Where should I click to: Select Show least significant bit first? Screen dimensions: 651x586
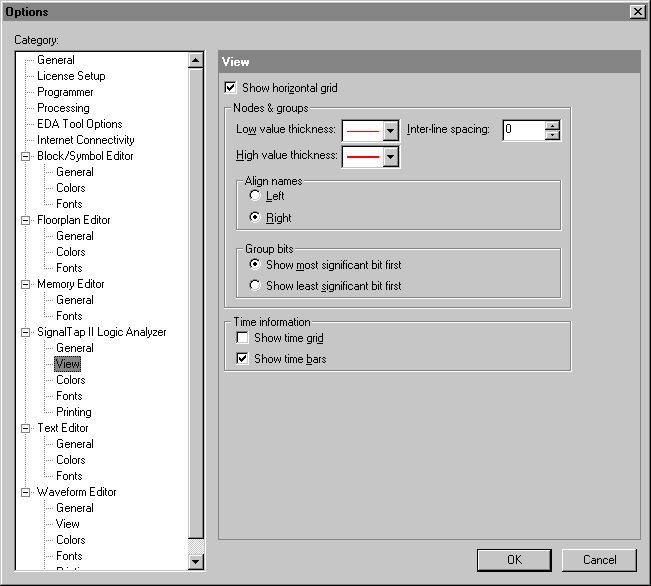coord(255,286)
